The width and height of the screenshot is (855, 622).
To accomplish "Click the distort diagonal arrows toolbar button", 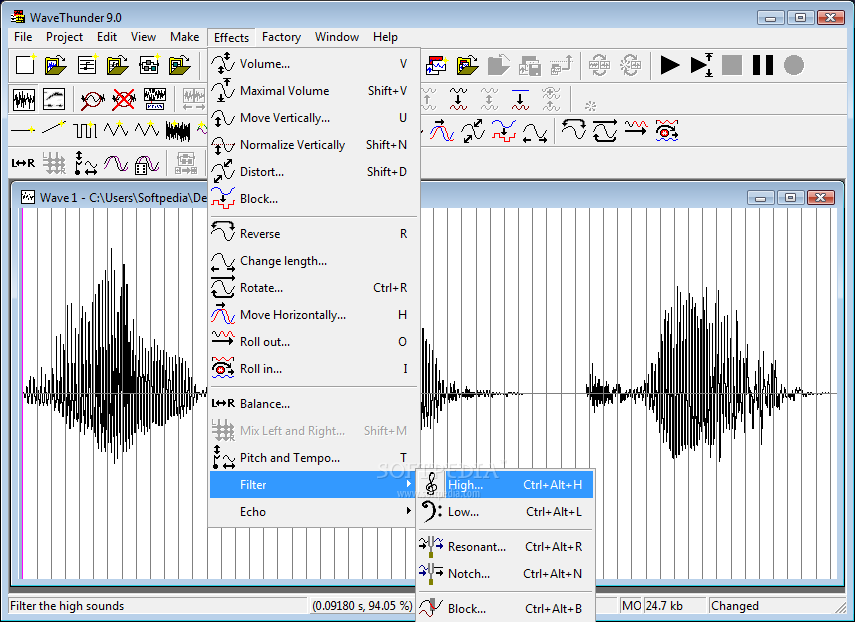I will click(x=473, y=130).
